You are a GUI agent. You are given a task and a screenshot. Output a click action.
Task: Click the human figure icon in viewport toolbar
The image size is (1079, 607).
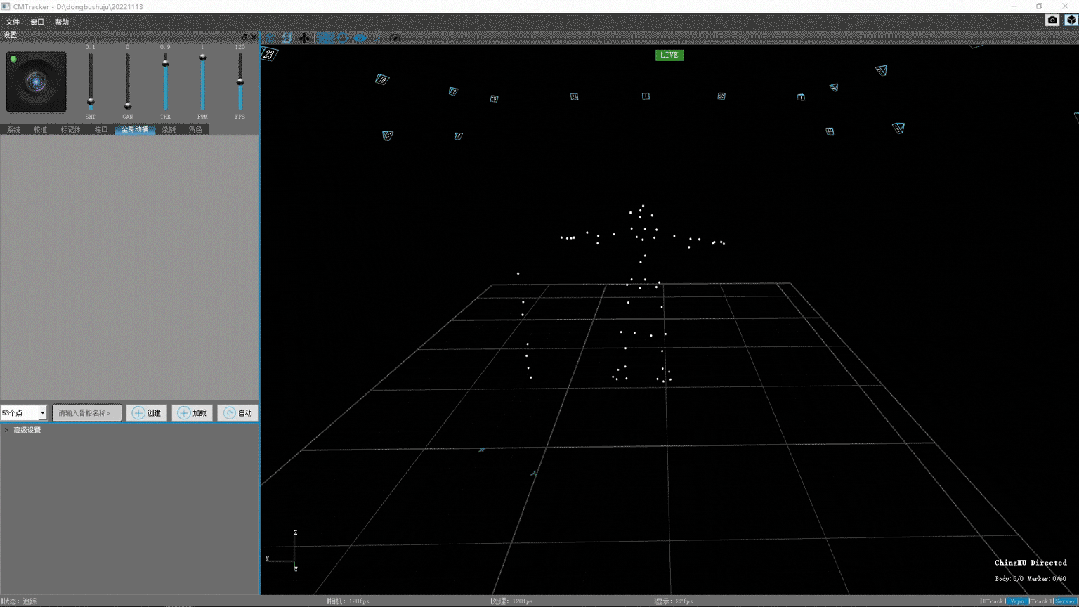coord(303,38)
